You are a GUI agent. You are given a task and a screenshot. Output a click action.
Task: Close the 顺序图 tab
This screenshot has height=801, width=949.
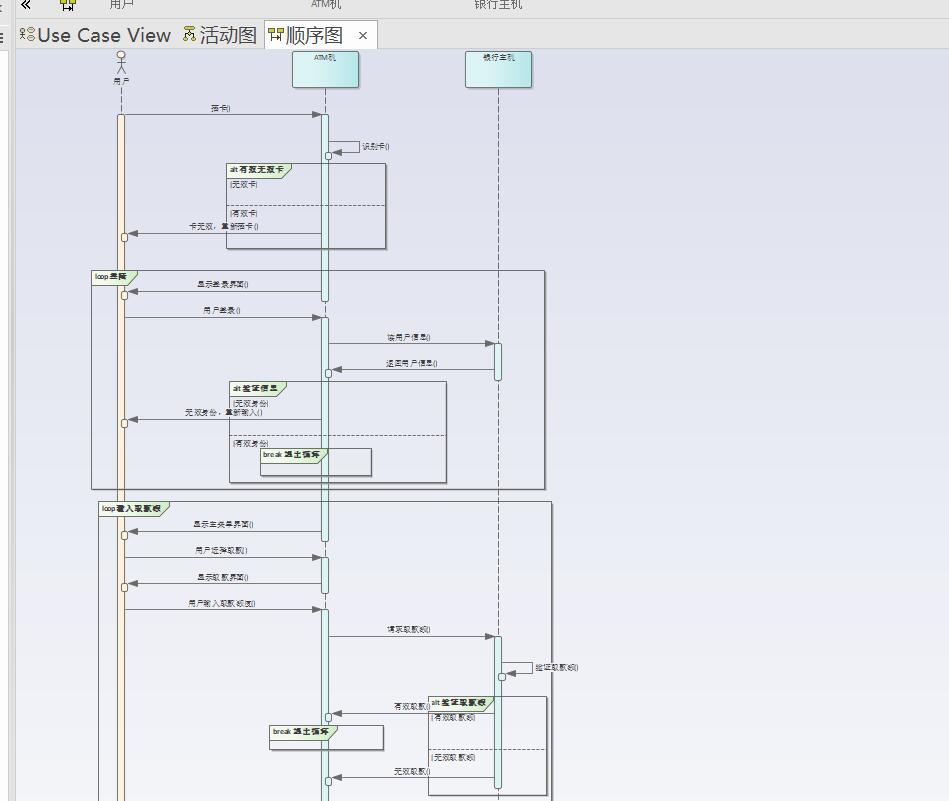(363, 36)
